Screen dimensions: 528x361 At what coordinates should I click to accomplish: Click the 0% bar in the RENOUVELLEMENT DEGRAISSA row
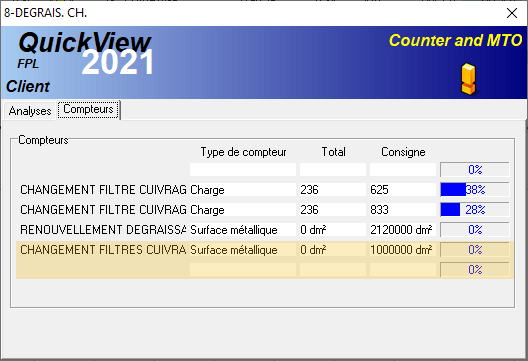475,230
